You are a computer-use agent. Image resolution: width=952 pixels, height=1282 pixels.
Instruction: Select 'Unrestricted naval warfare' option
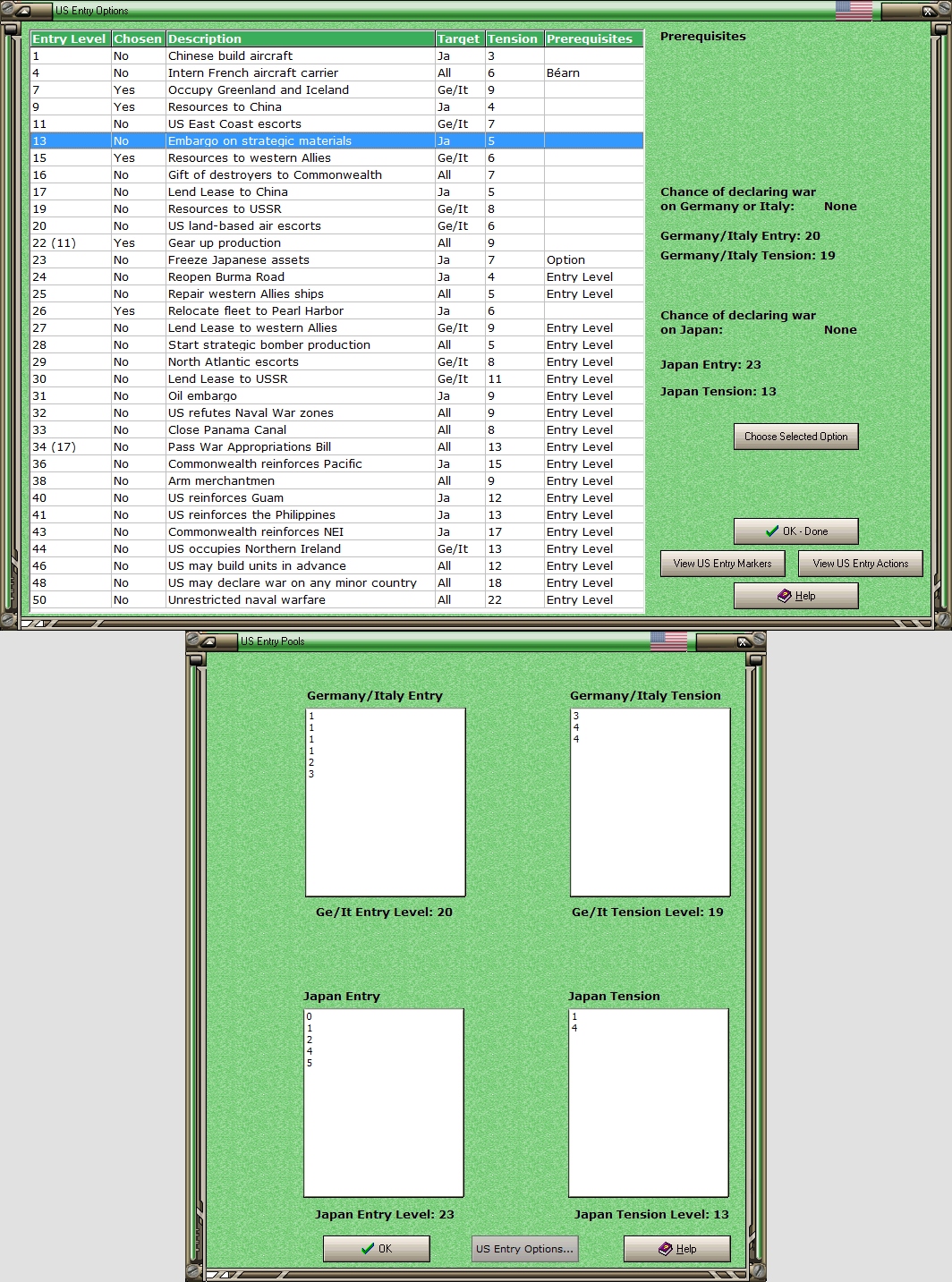(336, 599)
